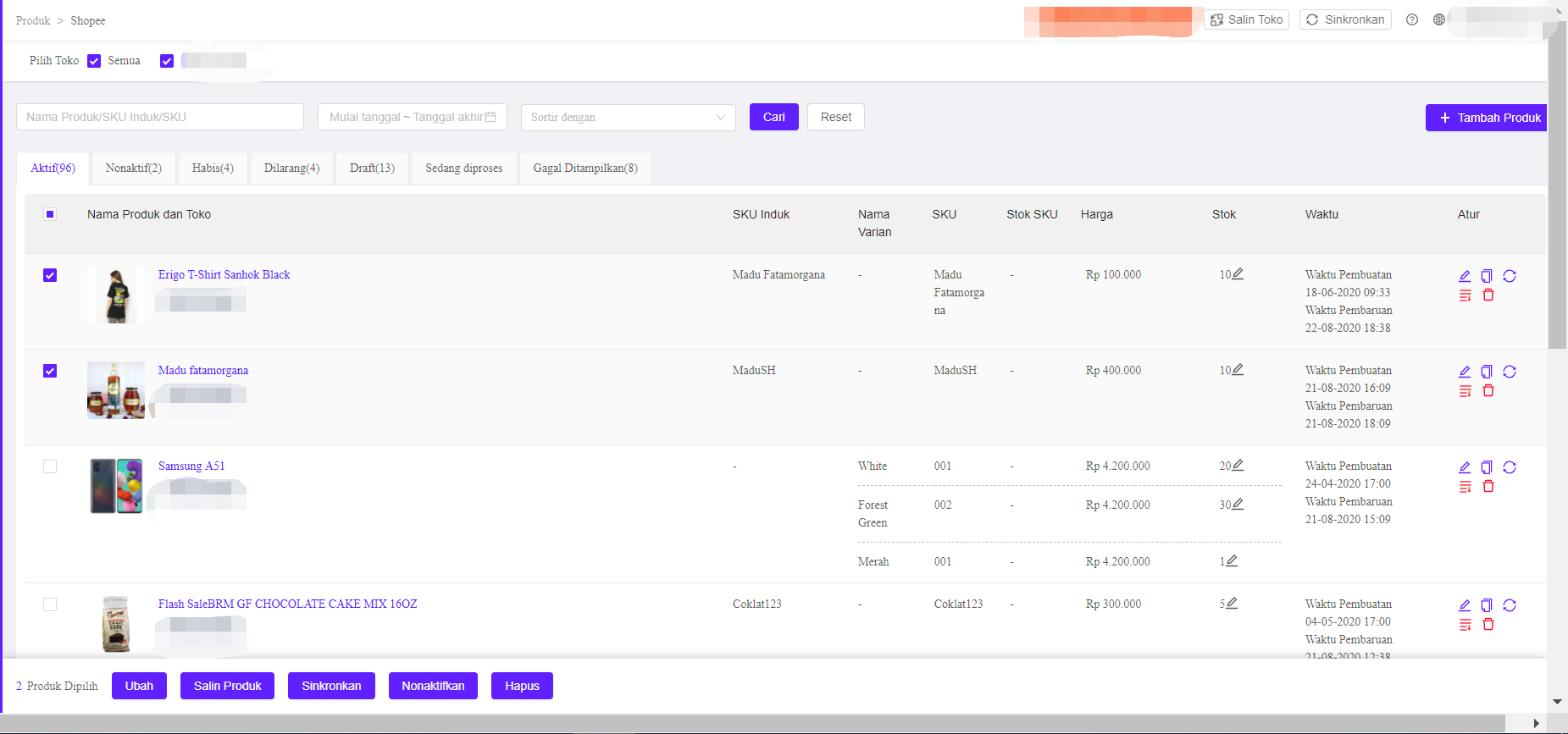This screenshot has height=734, width=1568.
Task: Toggle the select-all checkbox in table header
Action: pyautogui.click(x=50, y=214)
